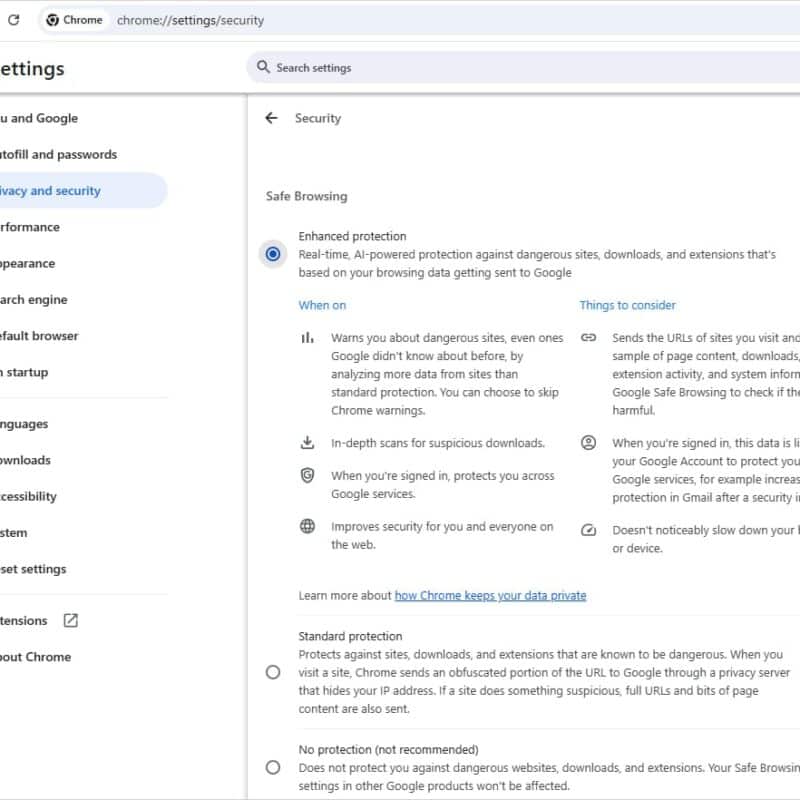Click the download icon beside in-depth scans
This screenshot has height=800, width=800.
click(307, 442)
